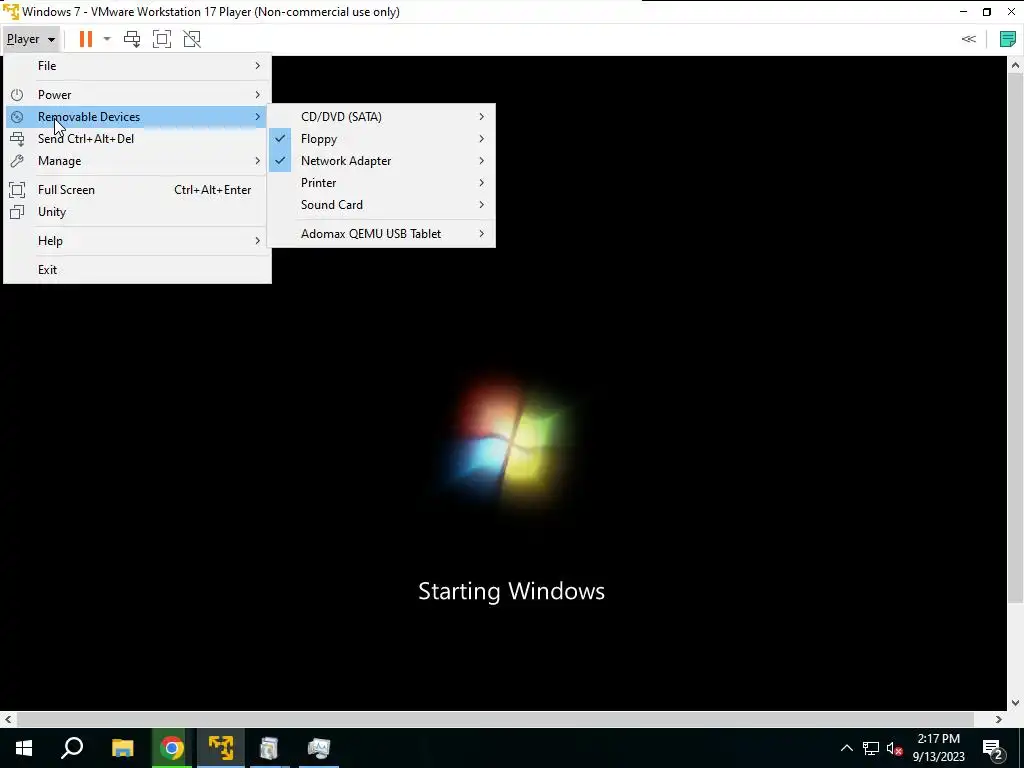
Task: Expand Printer submenu
Action: coord(381,184)
